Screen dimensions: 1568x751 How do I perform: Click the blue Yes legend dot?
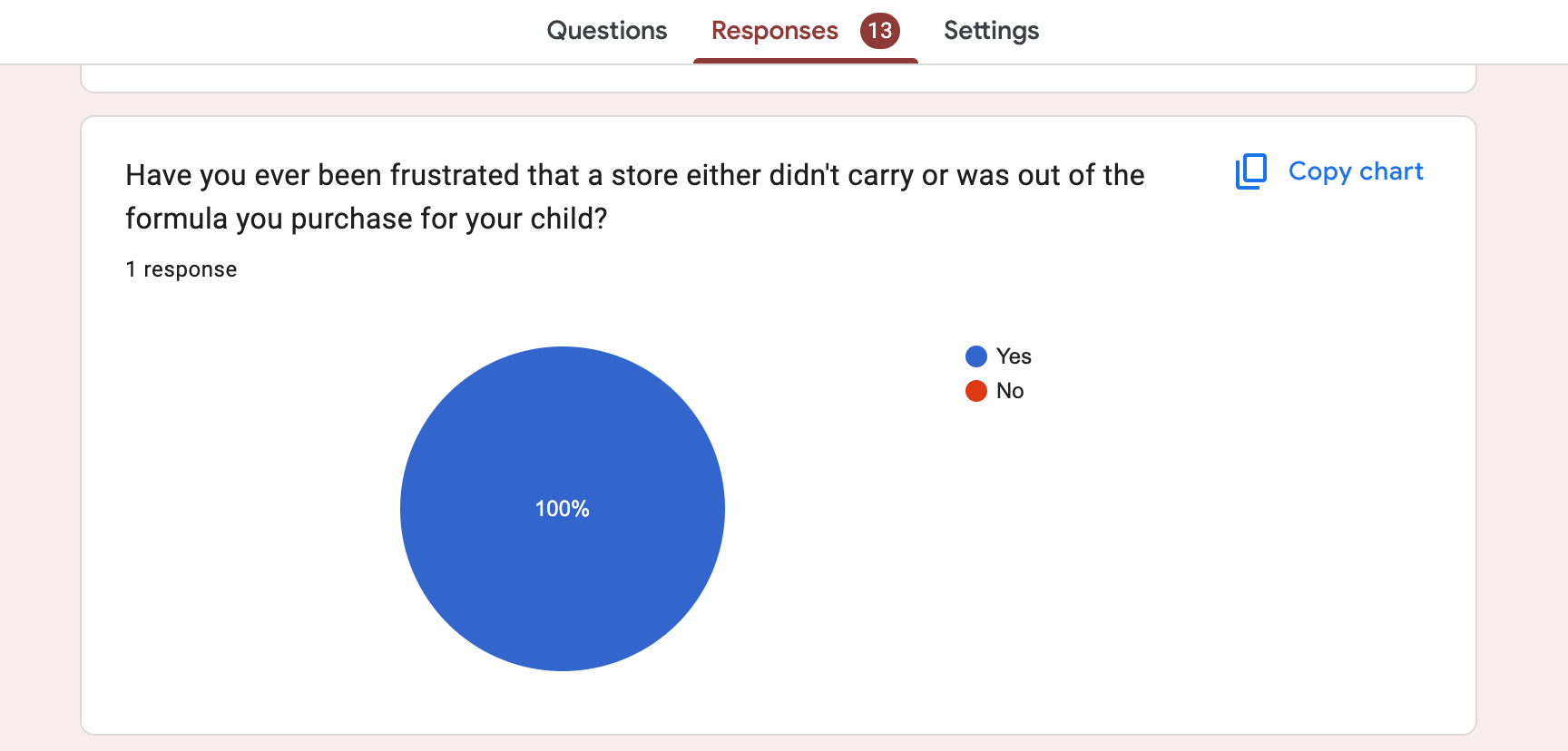tap(976, 356)
